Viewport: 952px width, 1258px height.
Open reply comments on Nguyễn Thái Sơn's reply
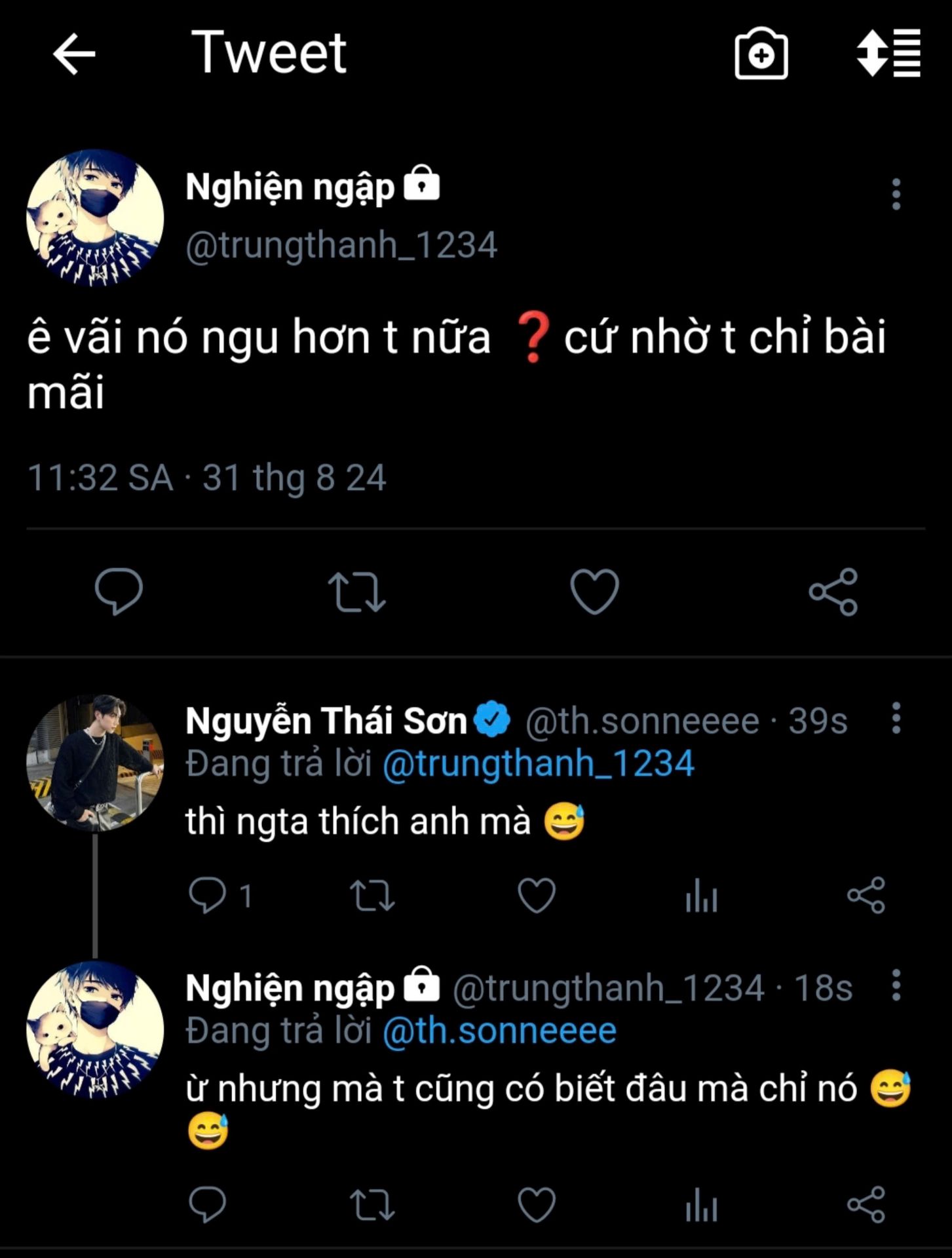click(208, 896)
